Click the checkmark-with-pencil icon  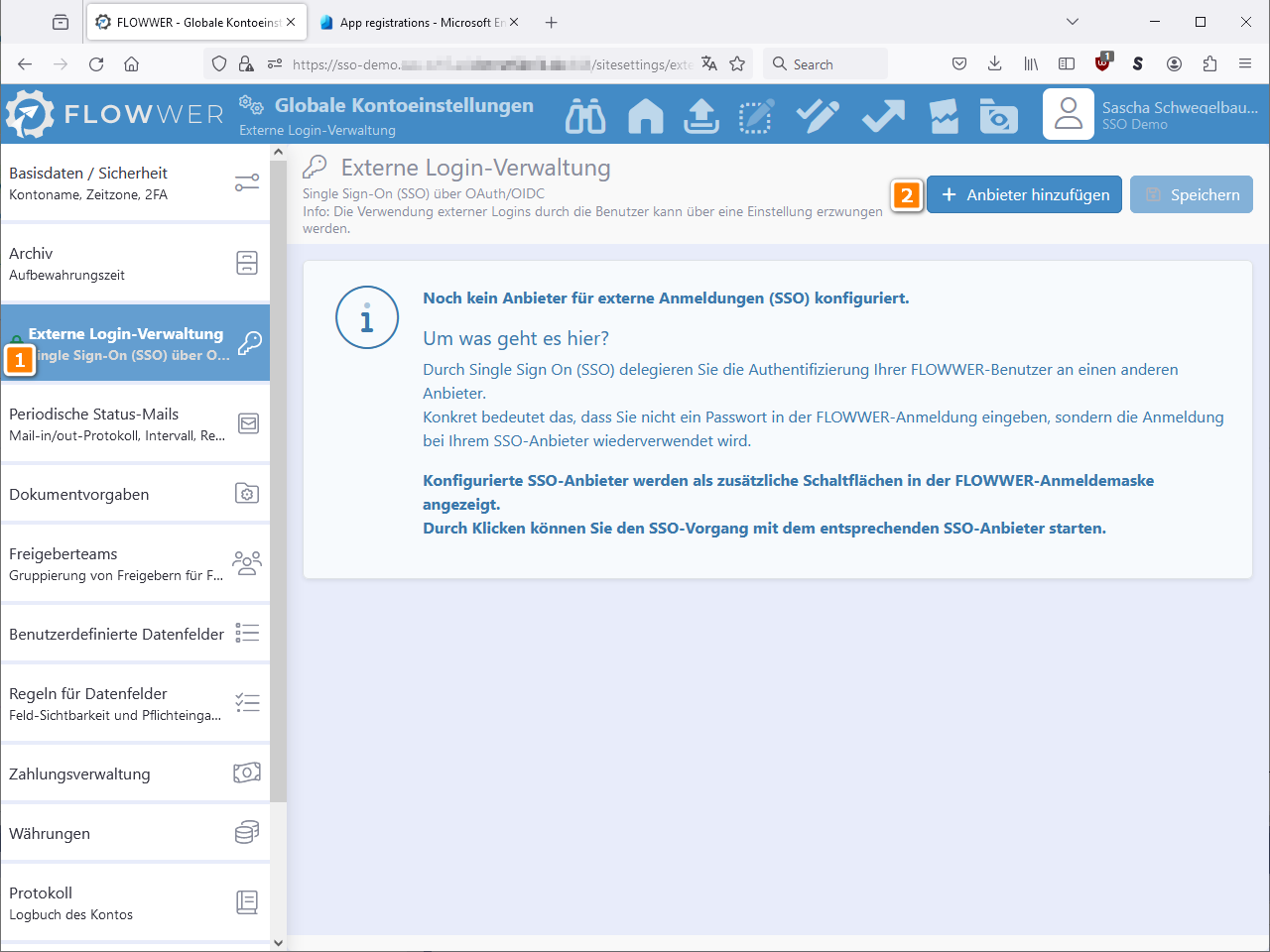818,116
